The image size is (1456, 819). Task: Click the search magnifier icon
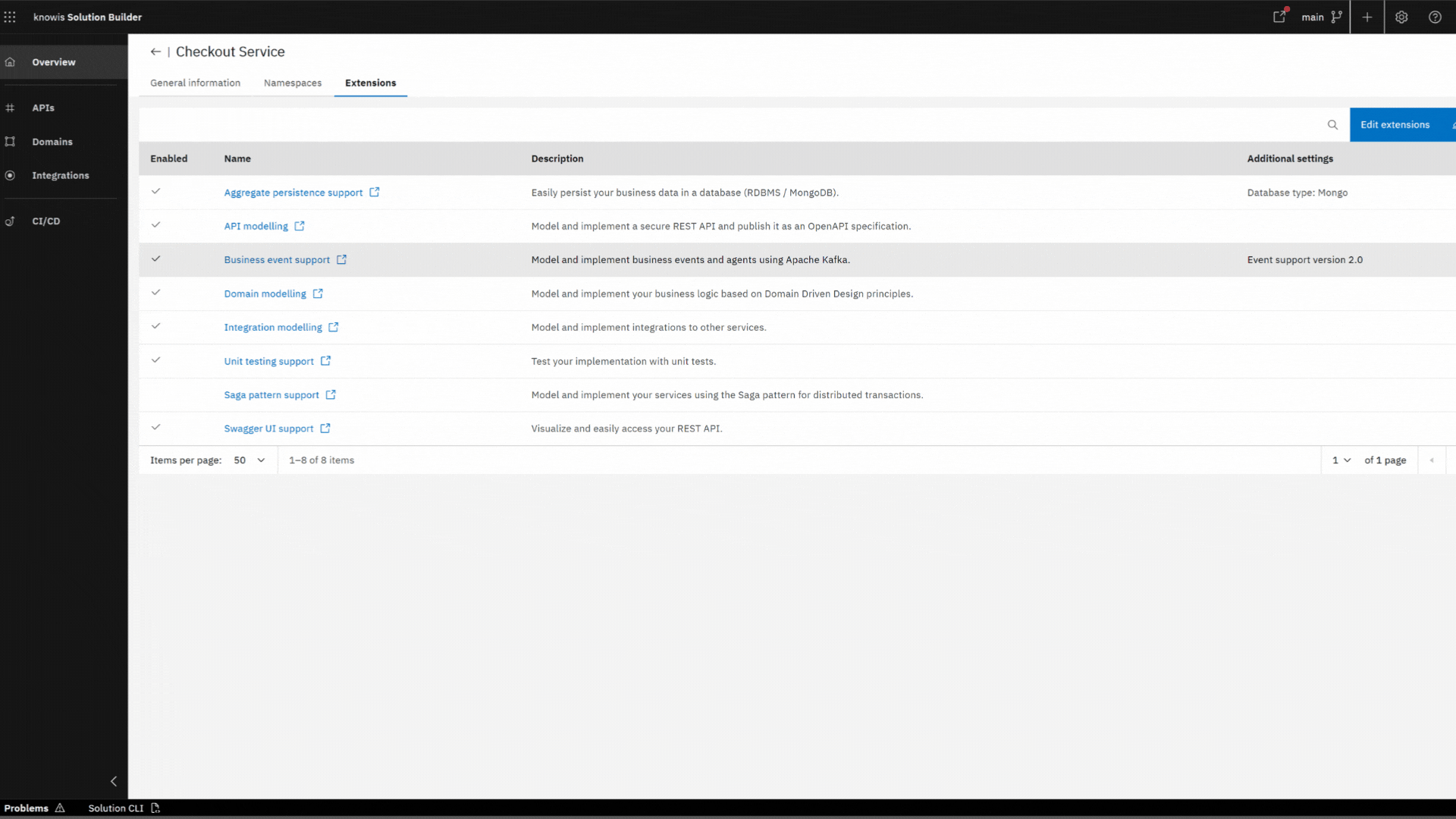click(1332, 124)
